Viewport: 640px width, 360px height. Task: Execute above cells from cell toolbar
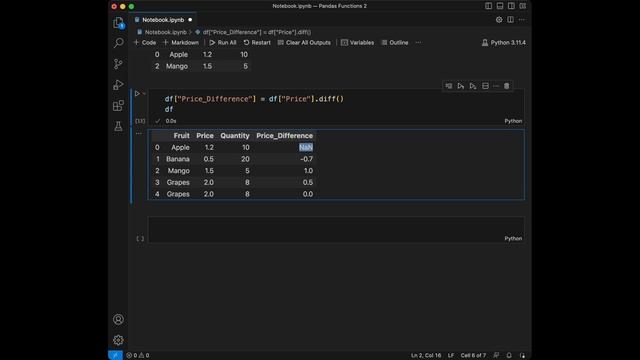(461, 86)
